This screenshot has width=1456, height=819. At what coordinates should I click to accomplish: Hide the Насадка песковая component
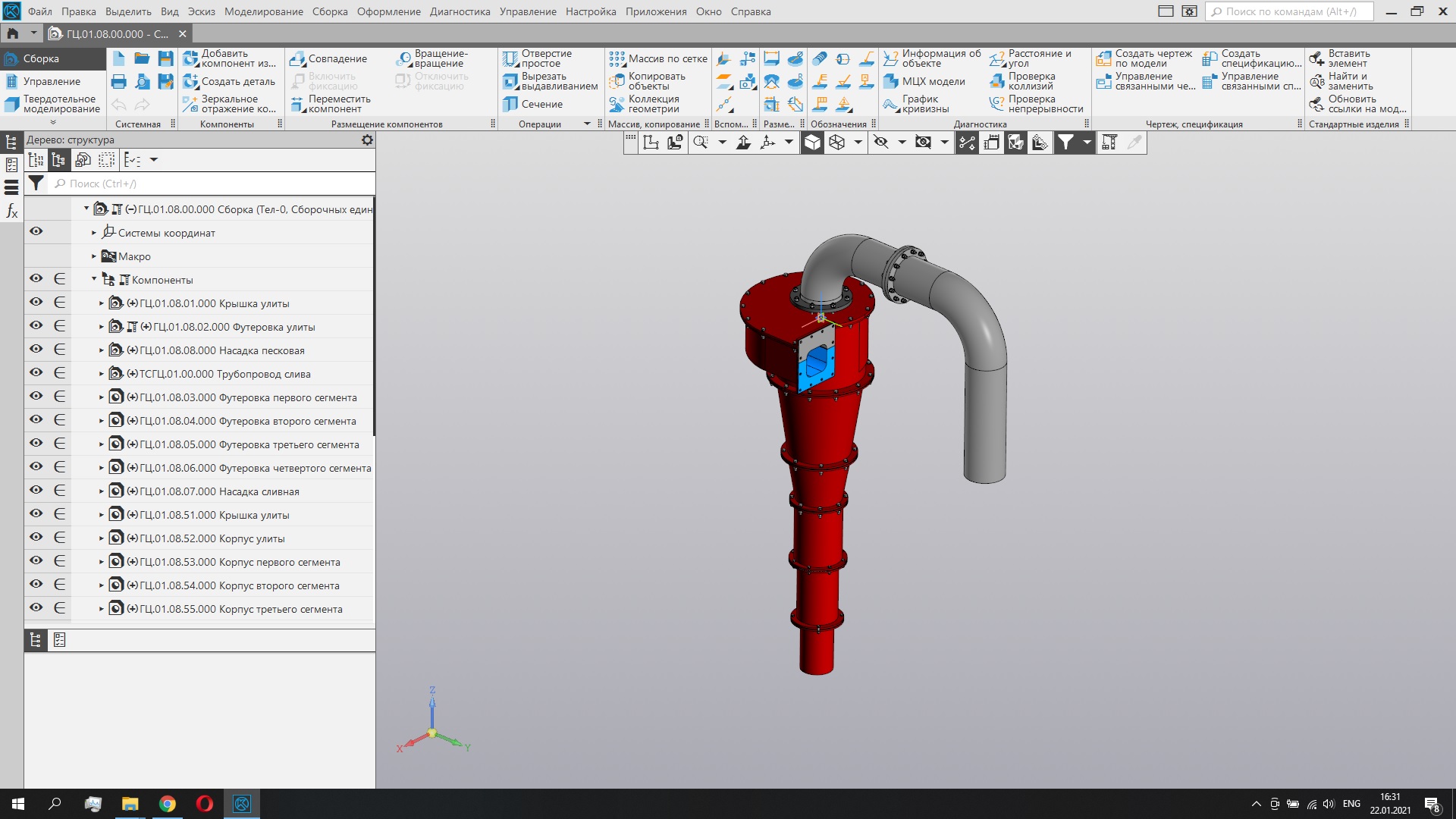(36, 350)
